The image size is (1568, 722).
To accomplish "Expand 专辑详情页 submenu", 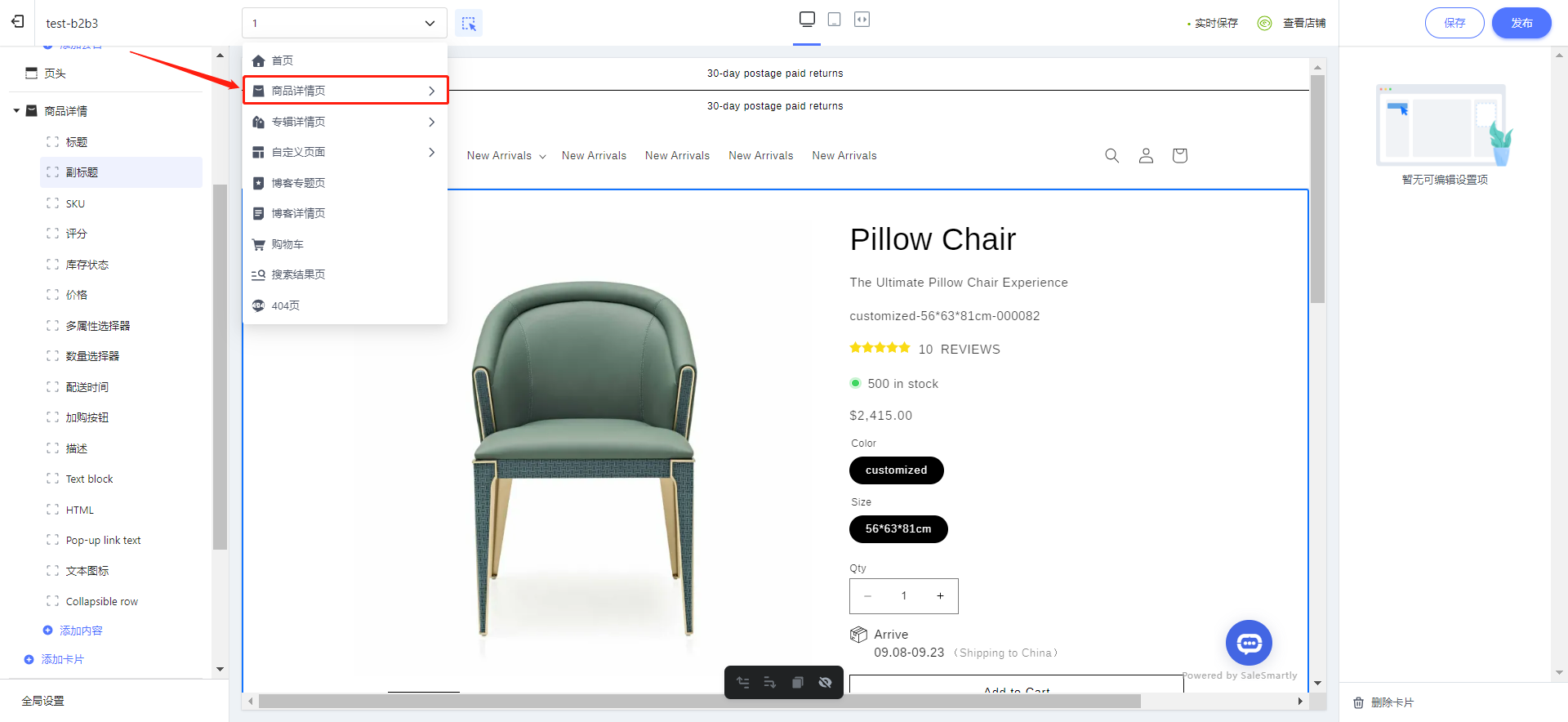I will [345, 122].
